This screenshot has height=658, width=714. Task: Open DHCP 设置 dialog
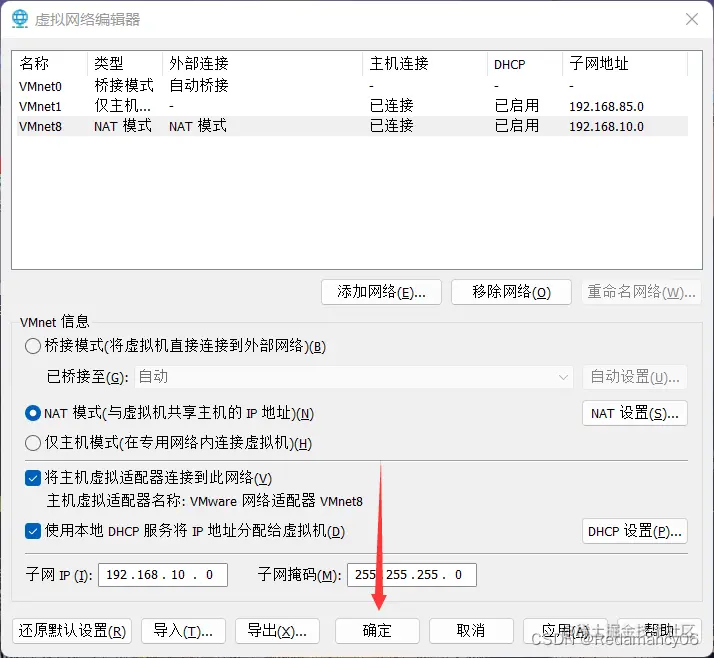(635, 531)
